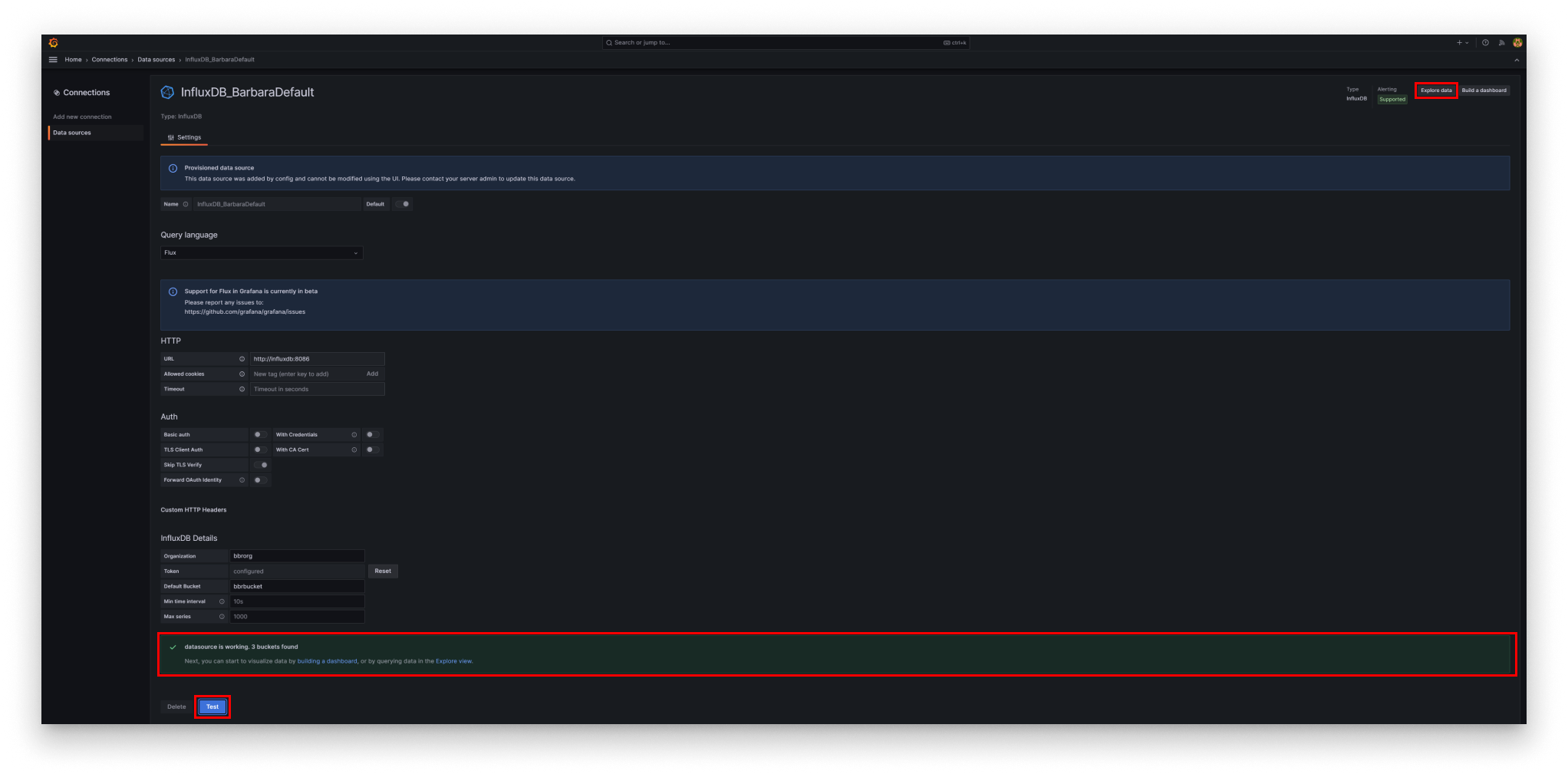Disable the Skip TLS Verify toggle
The width and height of the screenshot is (1568, 774).
[261, 464]
